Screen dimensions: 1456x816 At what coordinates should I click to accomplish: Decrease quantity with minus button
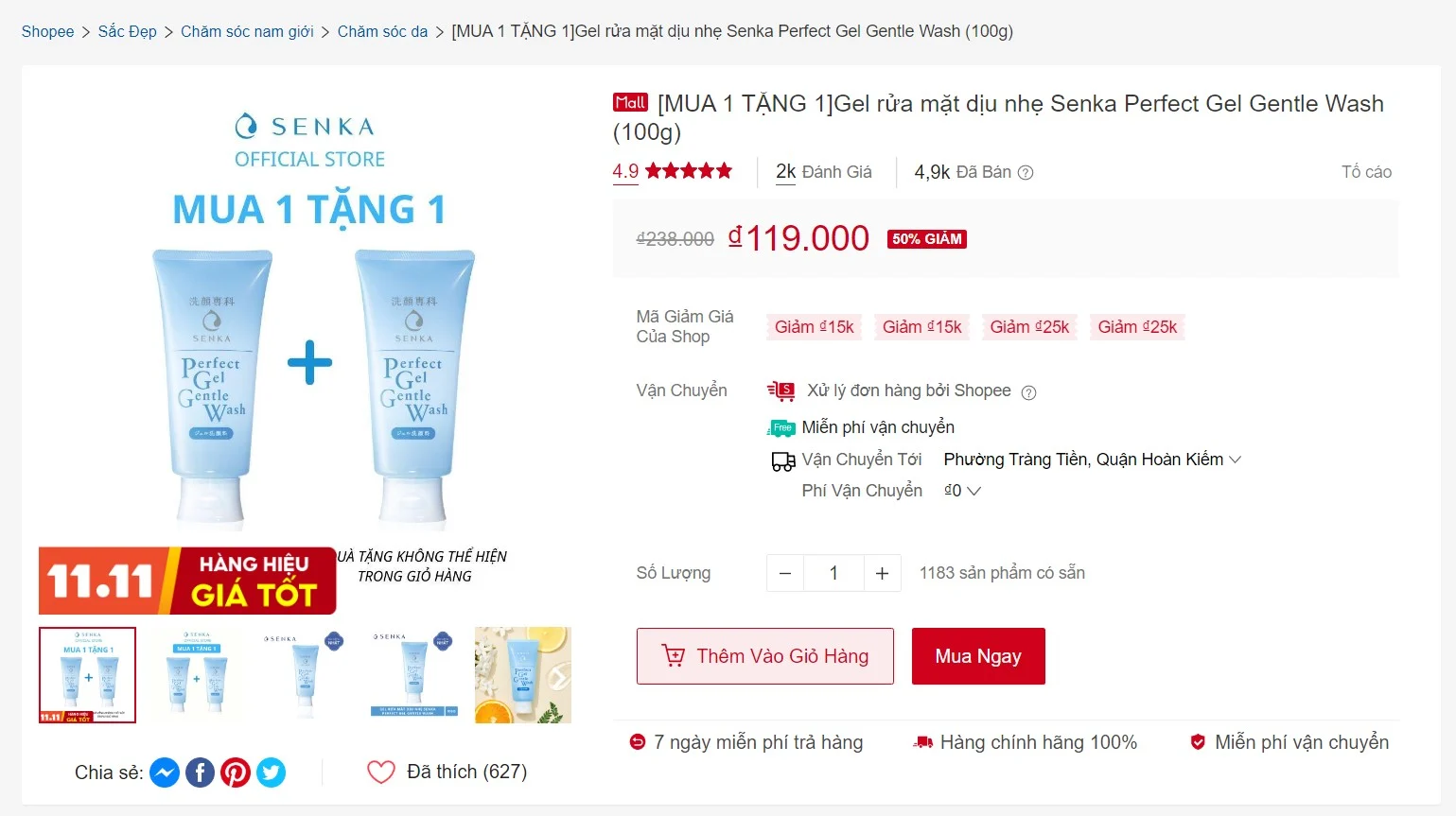click(x=785, y=573)
